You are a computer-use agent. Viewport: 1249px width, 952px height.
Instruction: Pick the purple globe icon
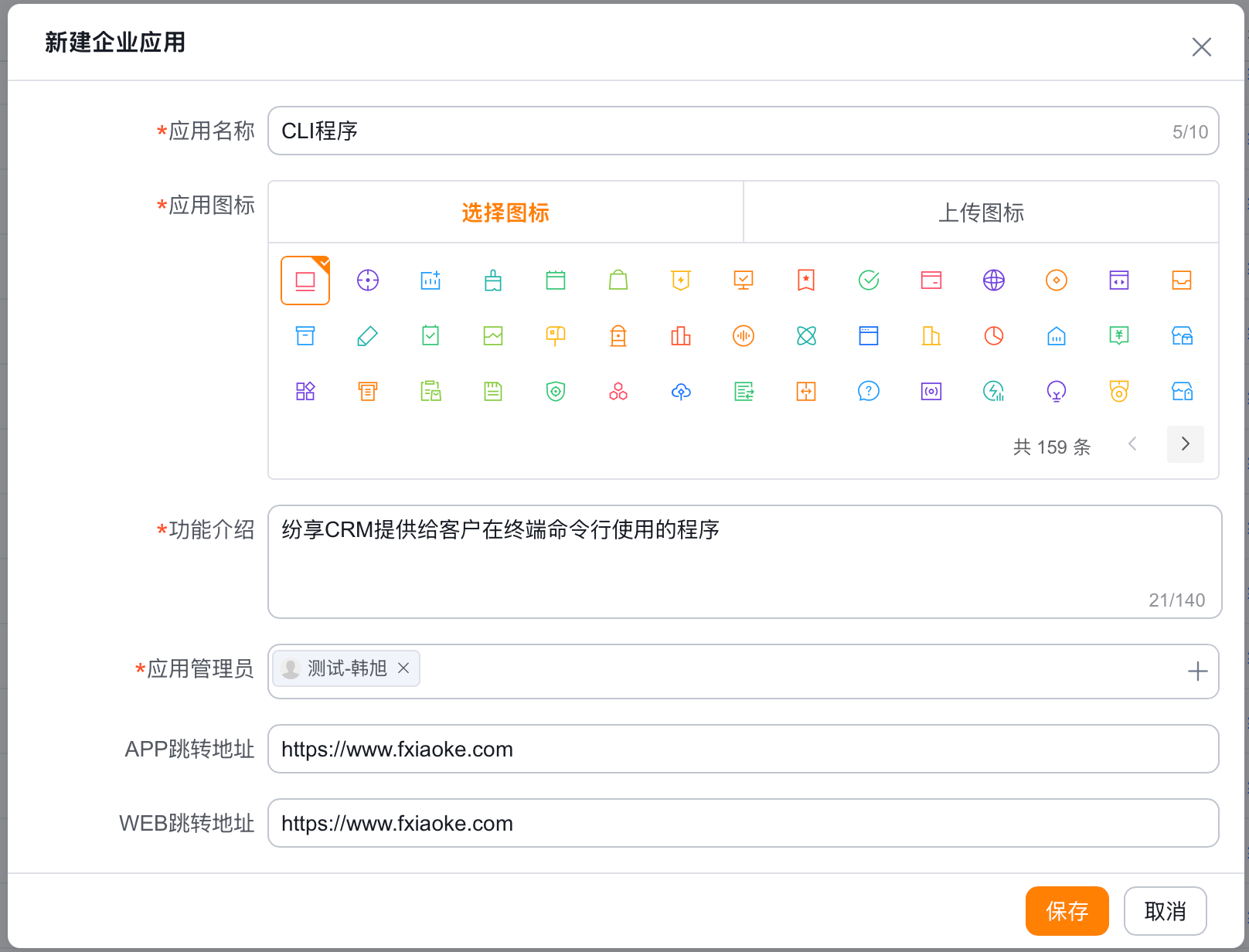point(994,280)
